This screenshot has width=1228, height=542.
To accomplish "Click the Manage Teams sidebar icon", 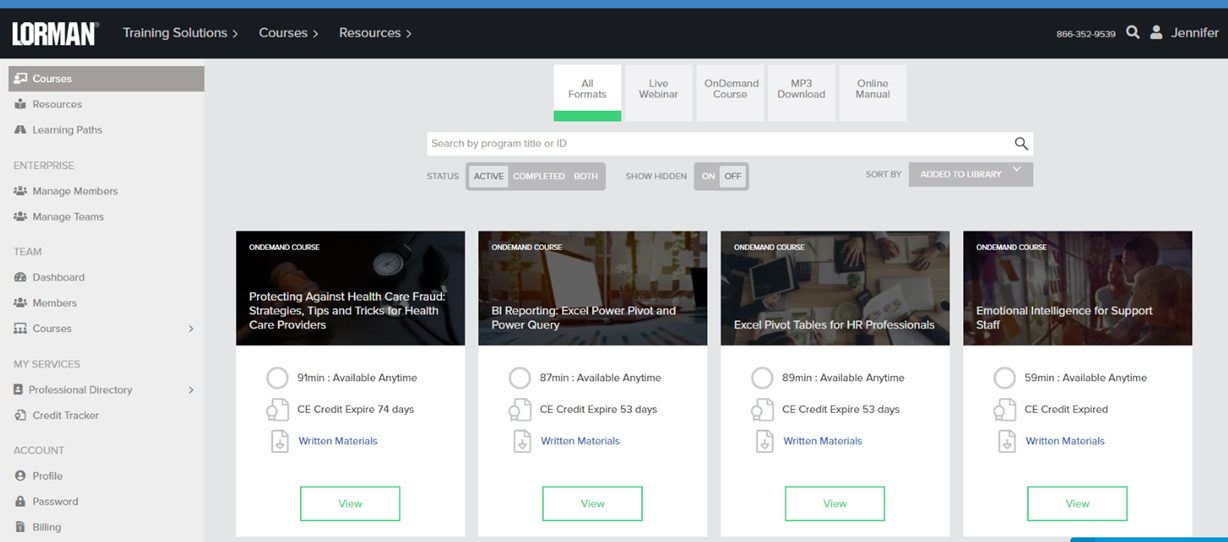I will pos(20,216).
